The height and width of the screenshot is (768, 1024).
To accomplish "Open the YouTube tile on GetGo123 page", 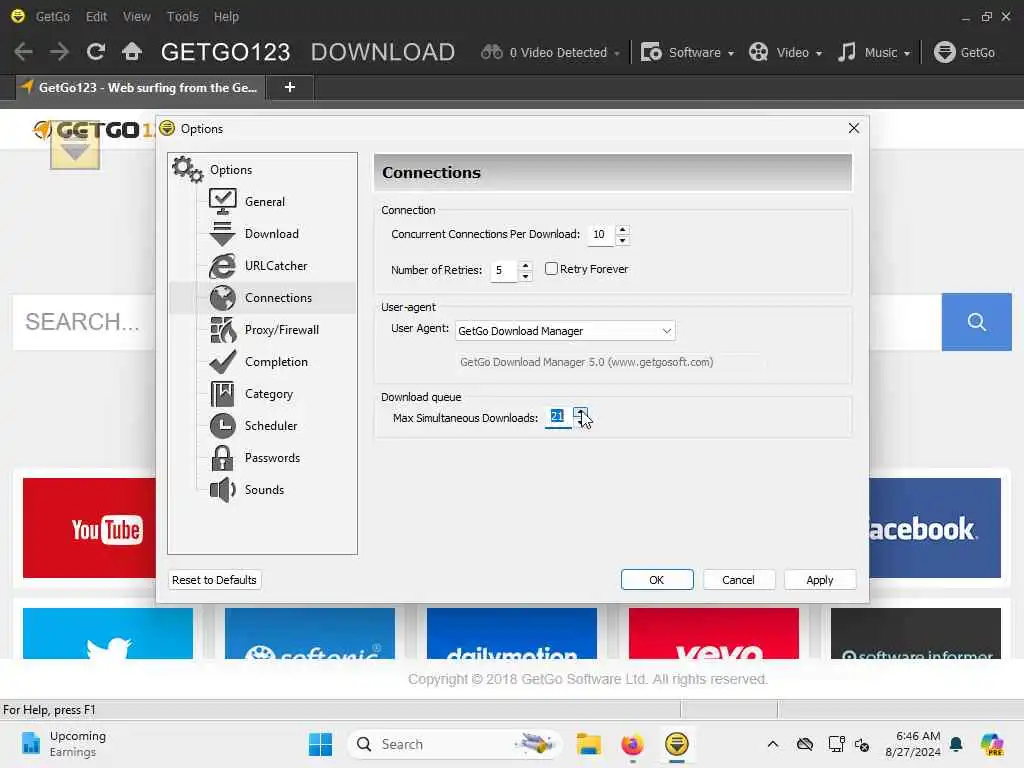I will pos(89,528).
